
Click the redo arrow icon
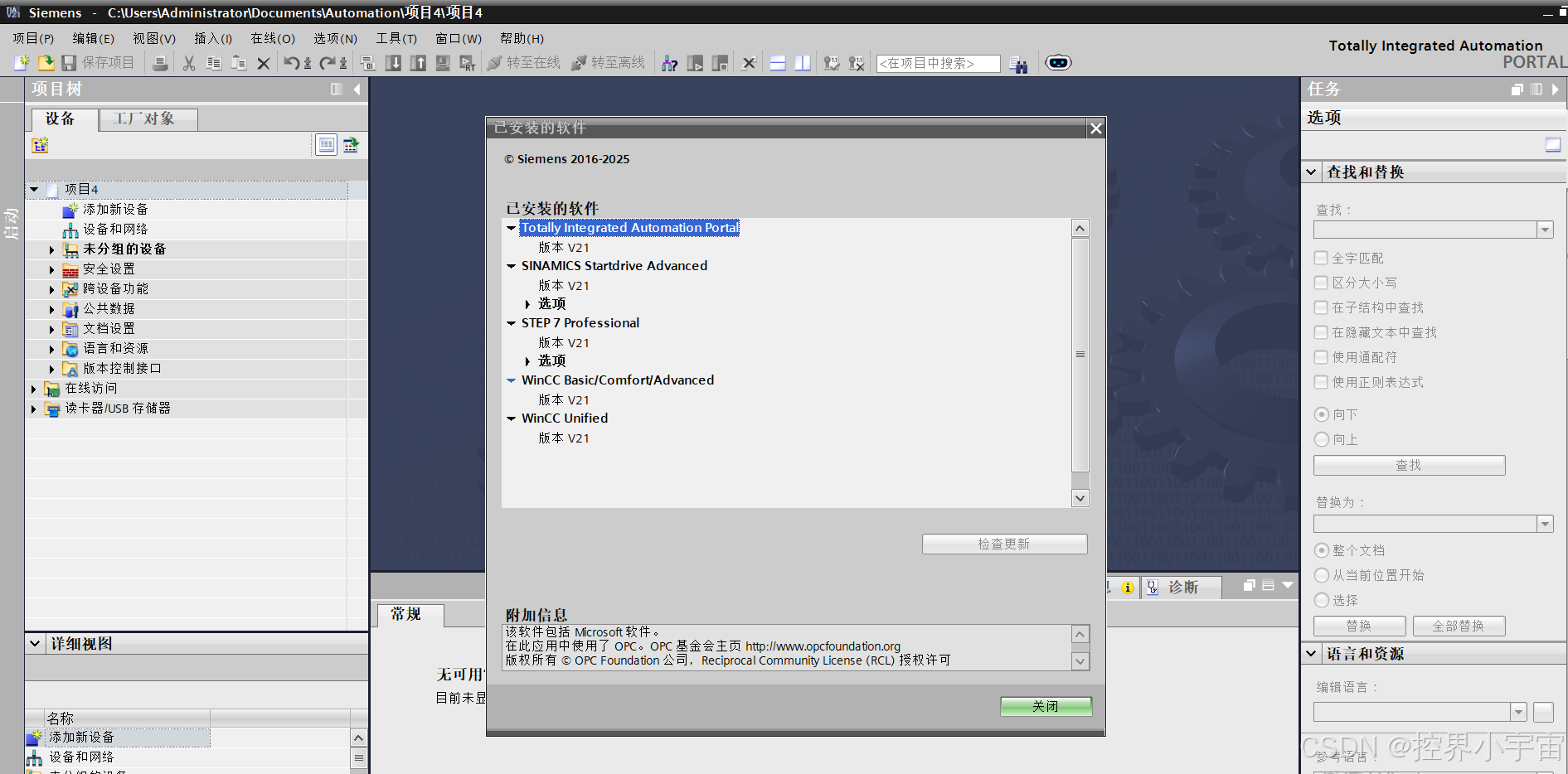tap(328, 63)
